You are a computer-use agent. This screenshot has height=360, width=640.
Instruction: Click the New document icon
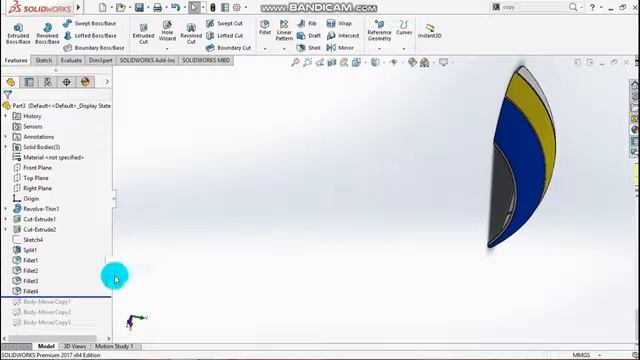[102, 7]
